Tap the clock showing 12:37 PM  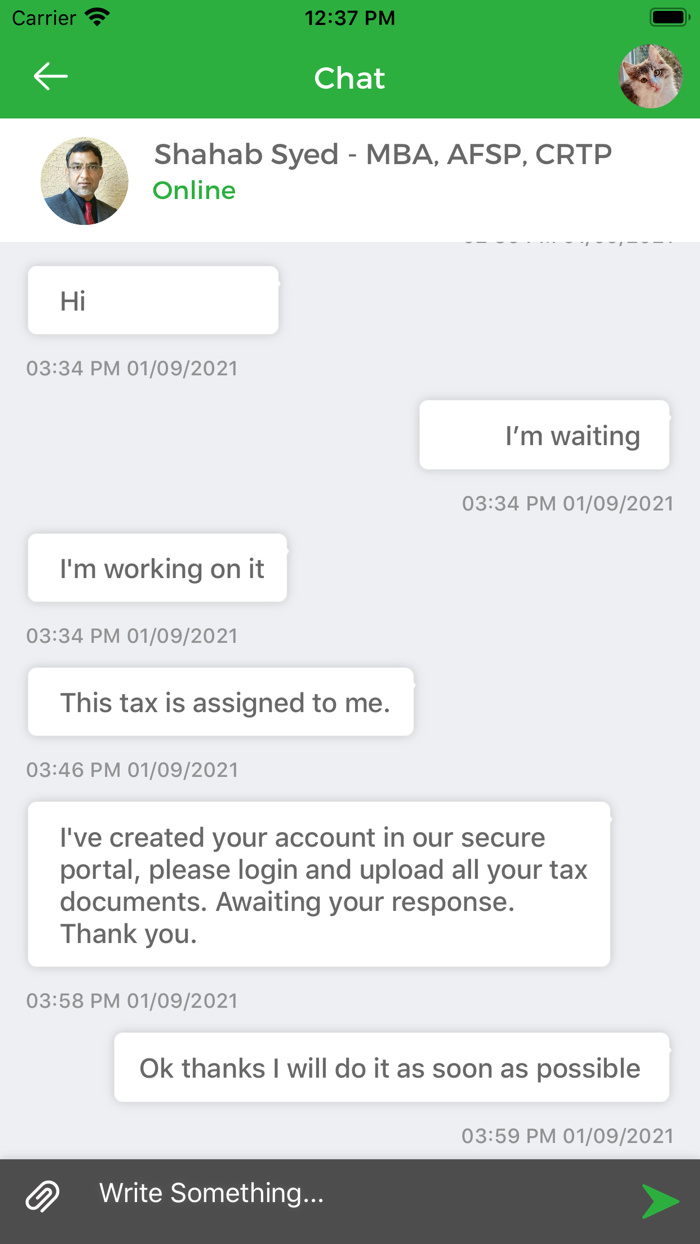(x=349, y=17)
